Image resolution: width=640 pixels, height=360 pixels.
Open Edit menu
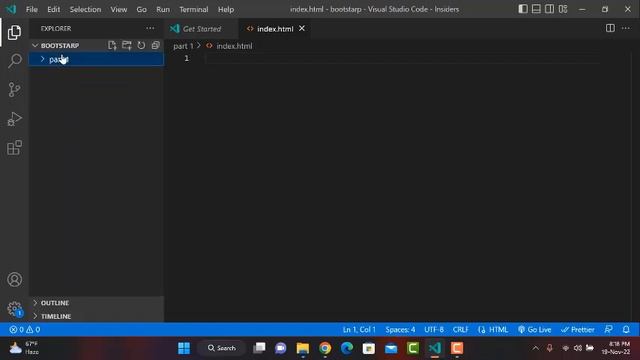(x=53, y=9)
